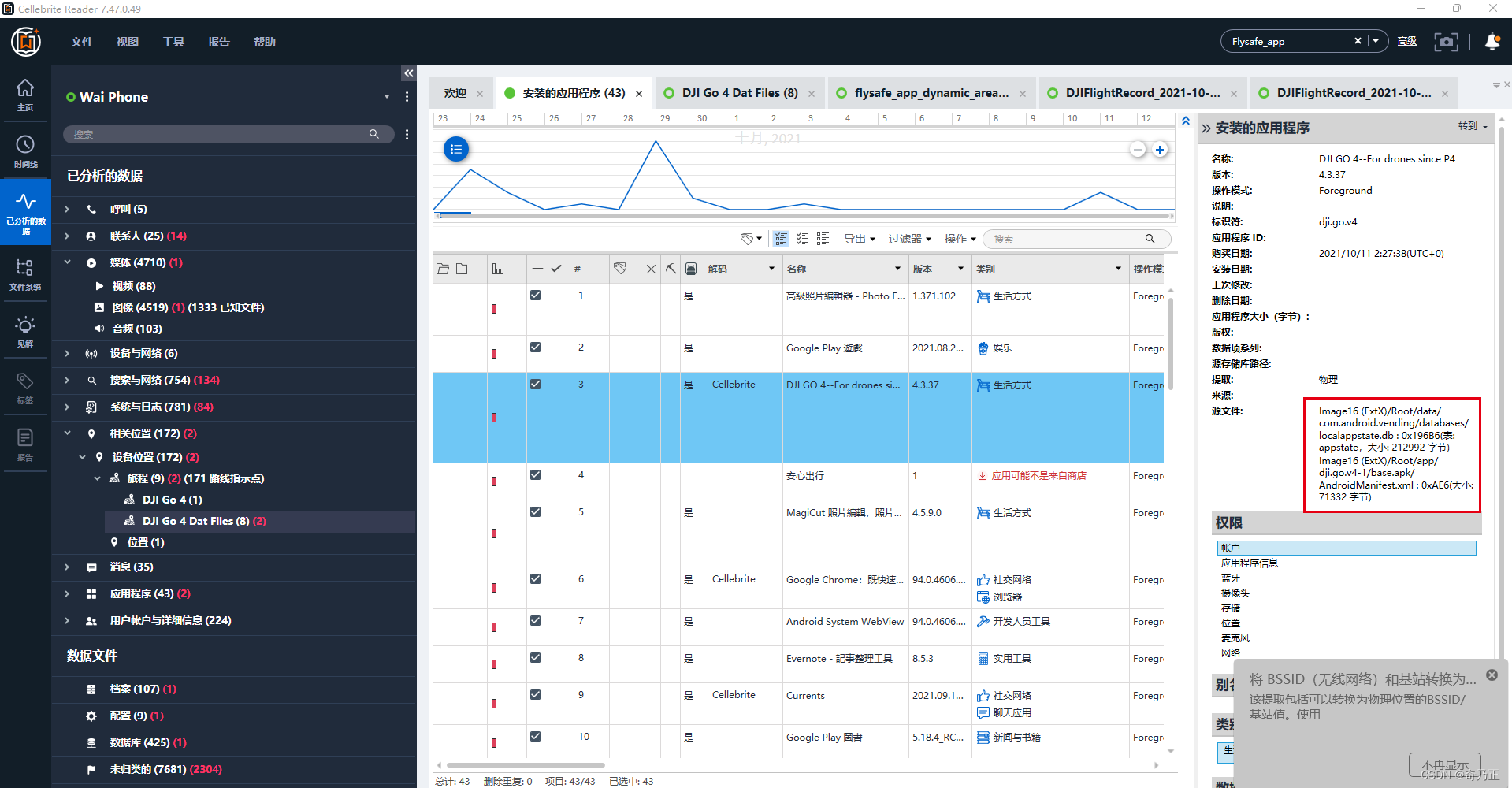Click the timeline range slider bar
Viewport: 1512px width, 788px height.
click(804, 214)
